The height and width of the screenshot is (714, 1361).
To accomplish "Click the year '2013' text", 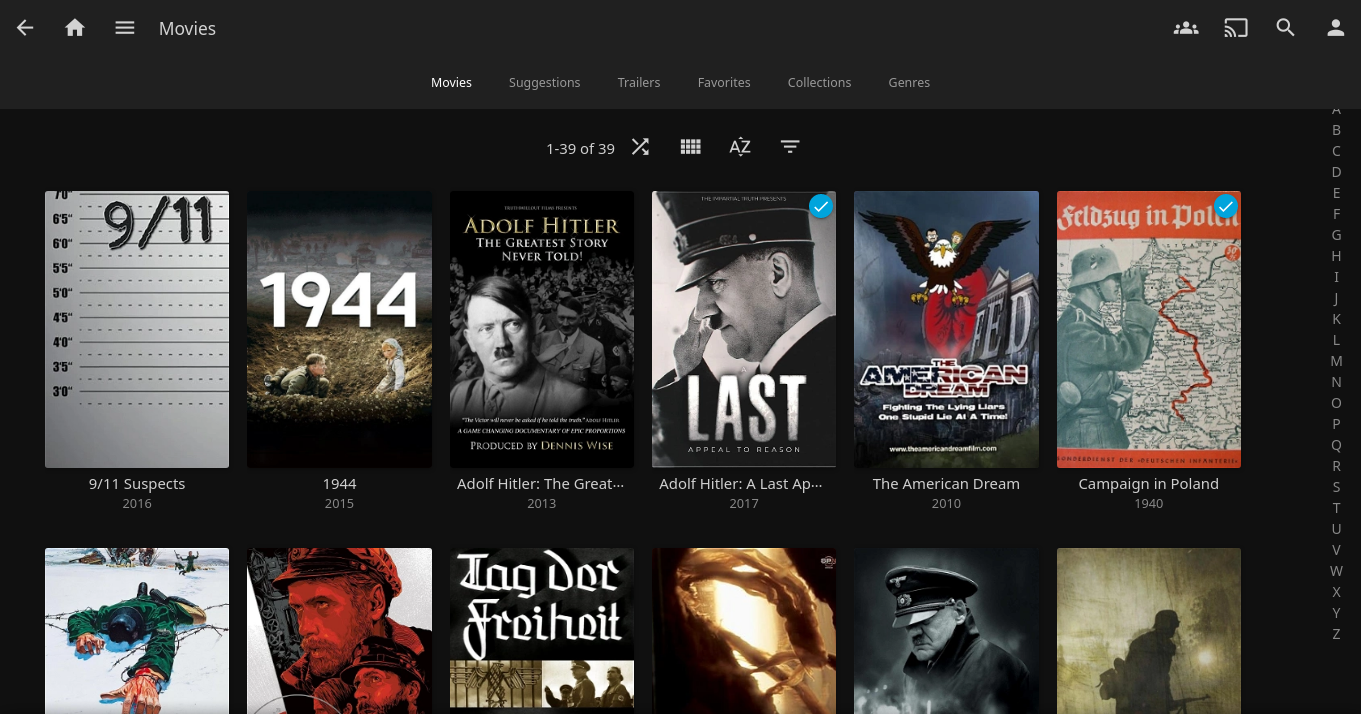I will (x=542, y=504).
